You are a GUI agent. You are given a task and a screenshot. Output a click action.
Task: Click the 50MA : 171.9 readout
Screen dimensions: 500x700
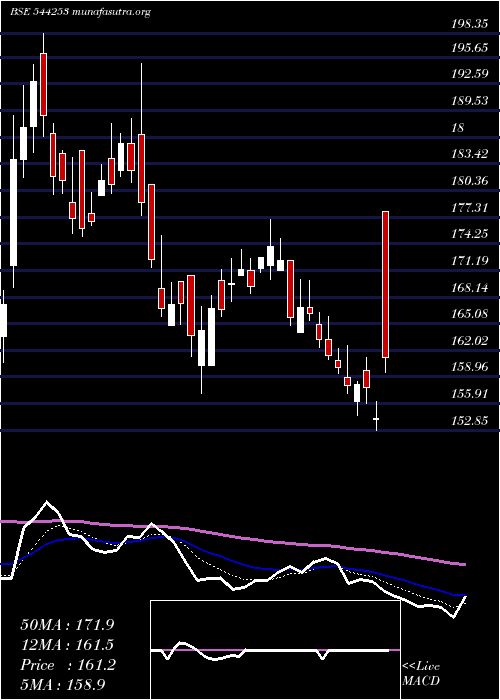(x=65, y=625)
